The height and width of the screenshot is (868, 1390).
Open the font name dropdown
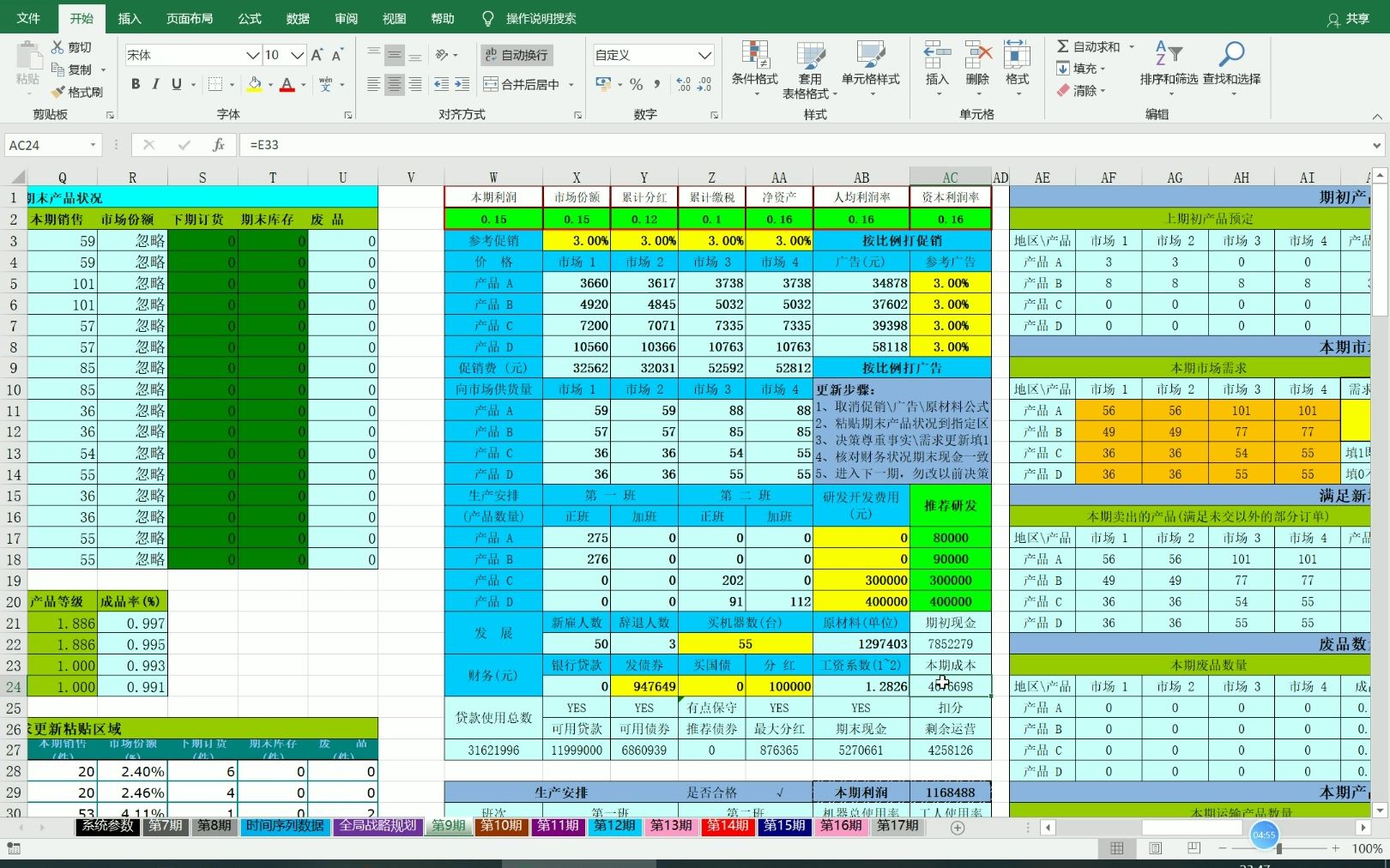[x=252, y=55]
